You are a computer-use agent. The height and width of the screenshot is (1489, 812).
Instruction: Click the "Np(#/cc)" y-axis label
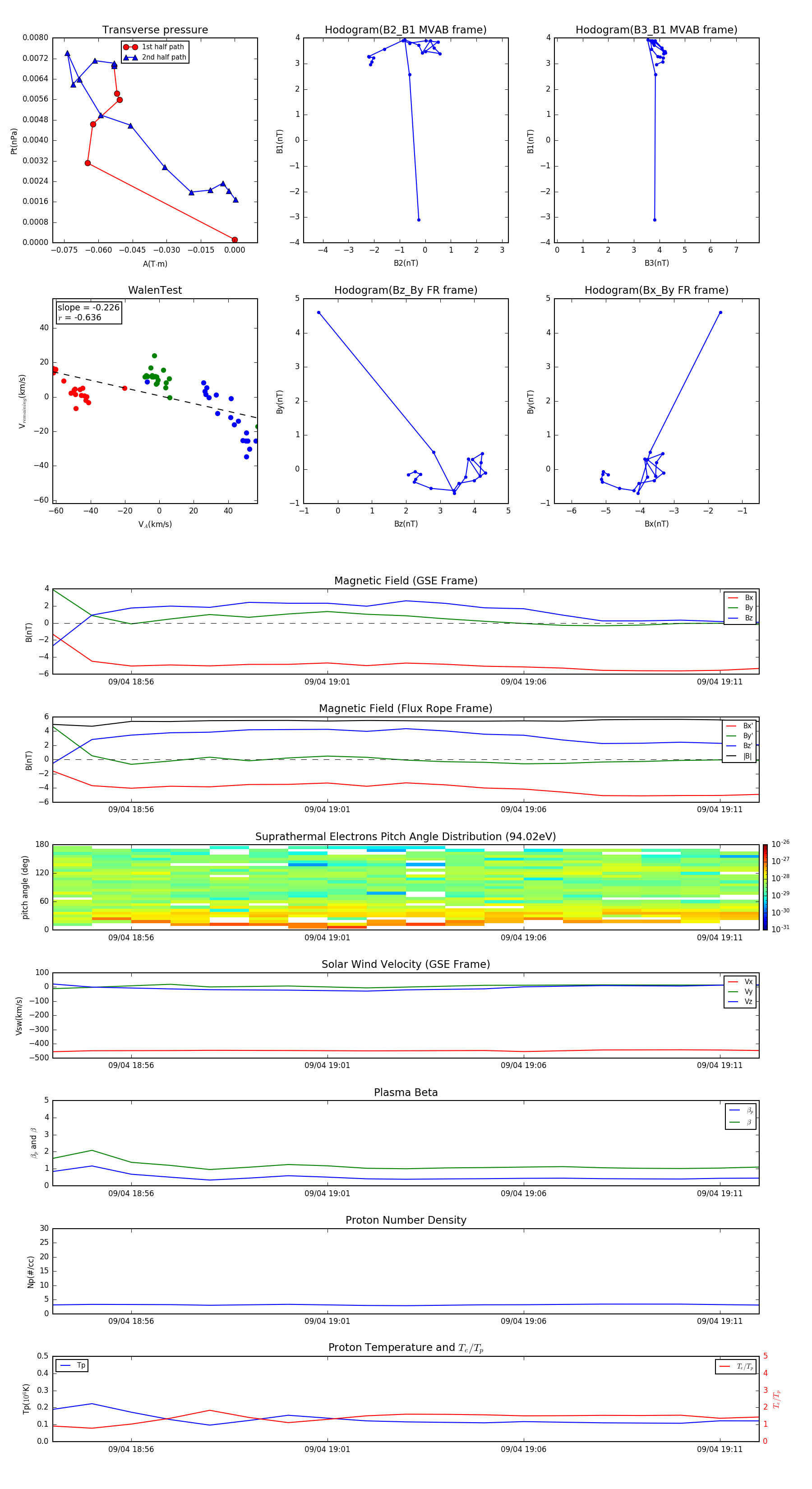[x=31, y=1272]
